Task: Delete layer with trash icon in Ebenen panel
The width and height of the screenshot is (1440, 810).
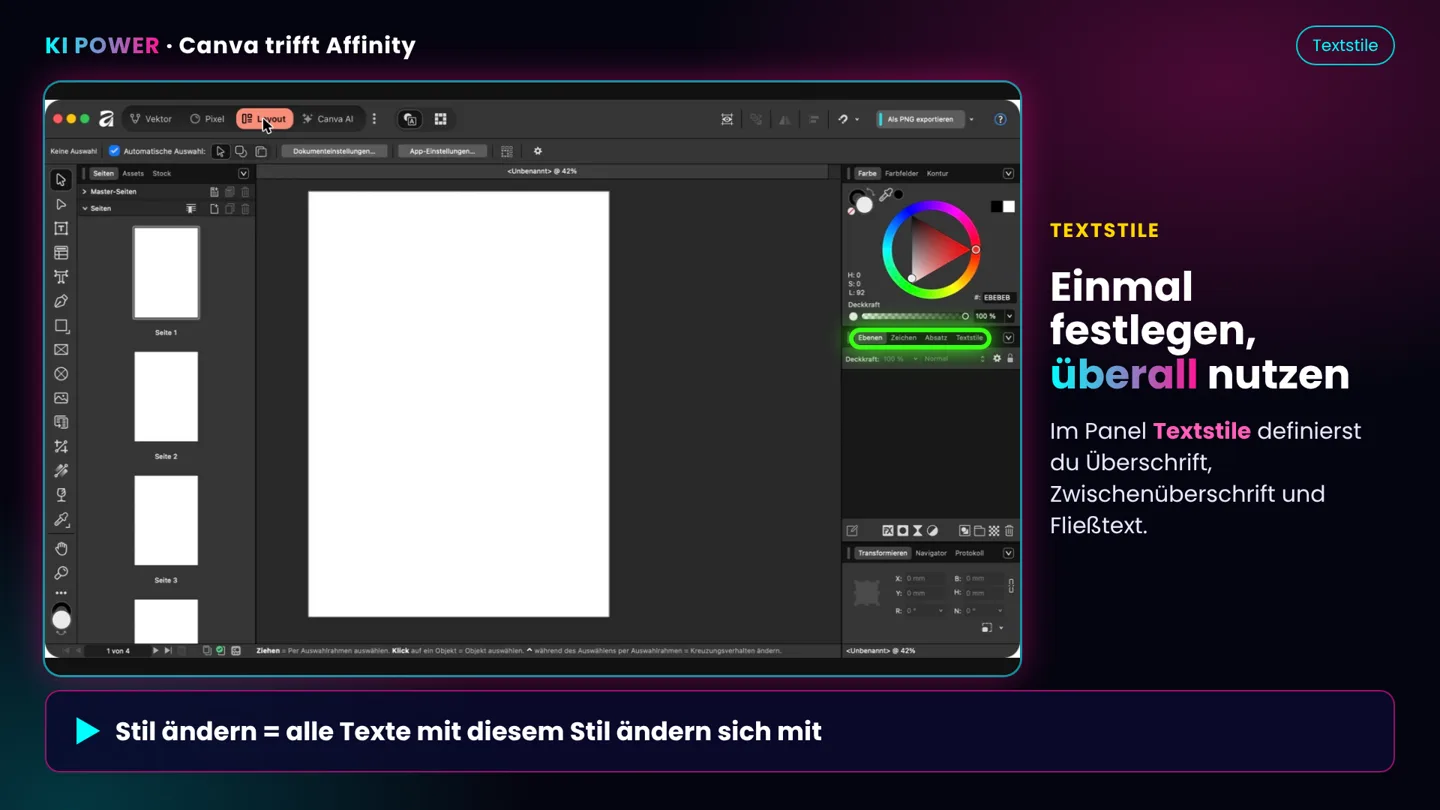Action: pyautogui.click(x=1009, y=531)
